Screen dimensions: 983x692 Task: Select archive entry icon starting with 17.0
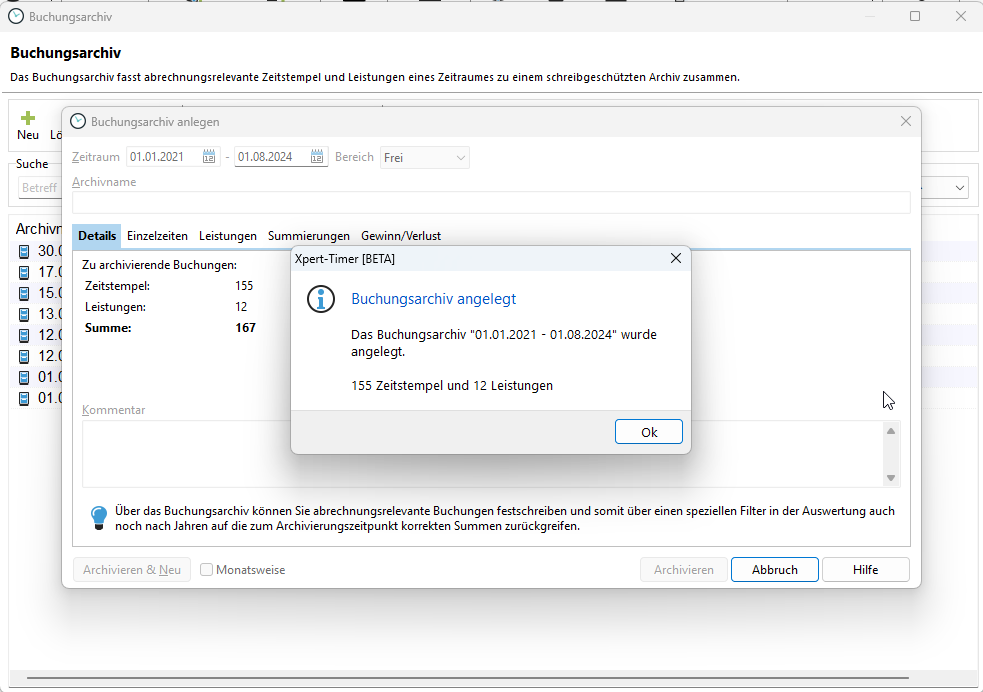coord(25,272)
